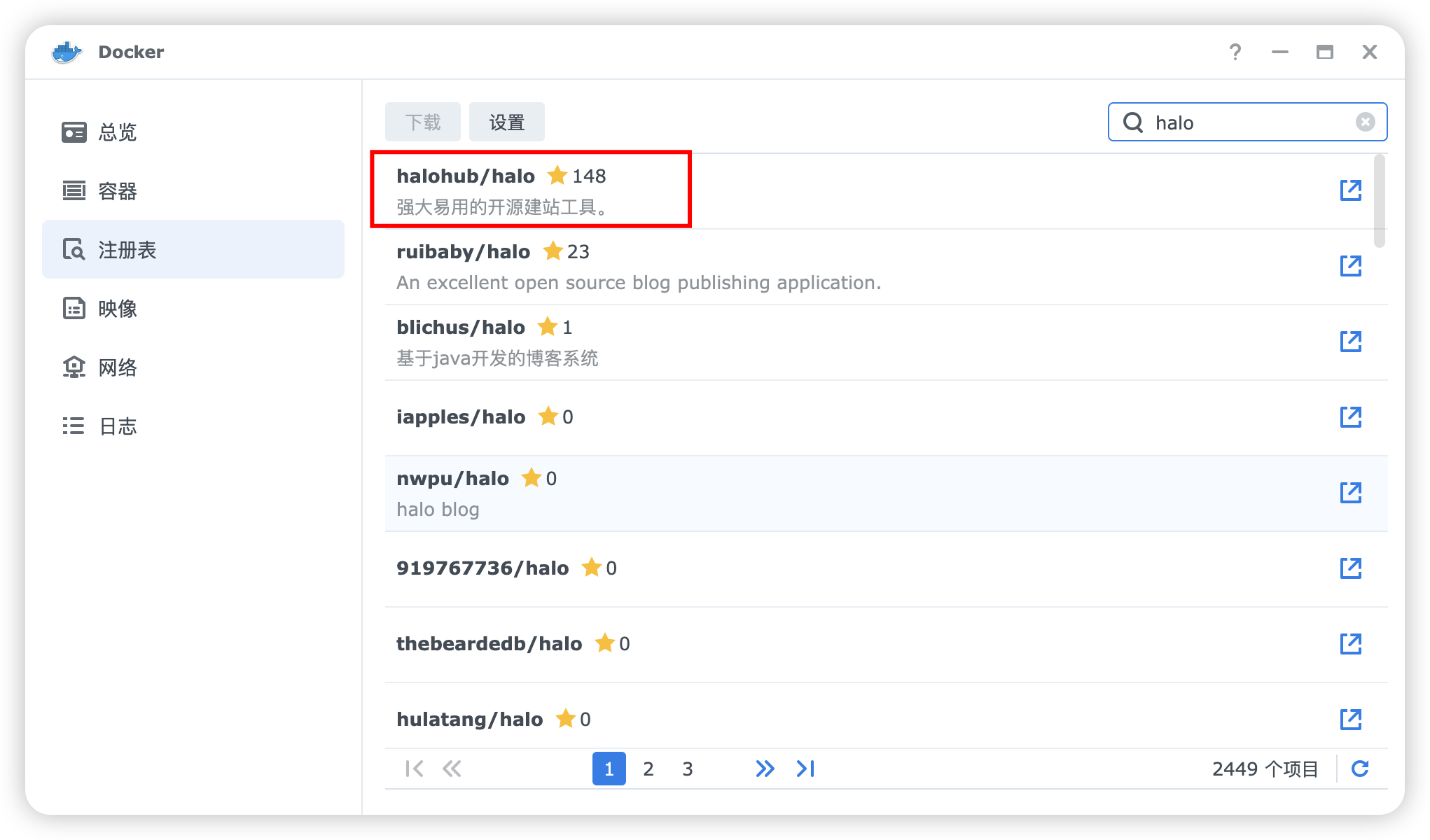
Task: Open external link for 919767736/halo
Action: tap(1350, 568)
